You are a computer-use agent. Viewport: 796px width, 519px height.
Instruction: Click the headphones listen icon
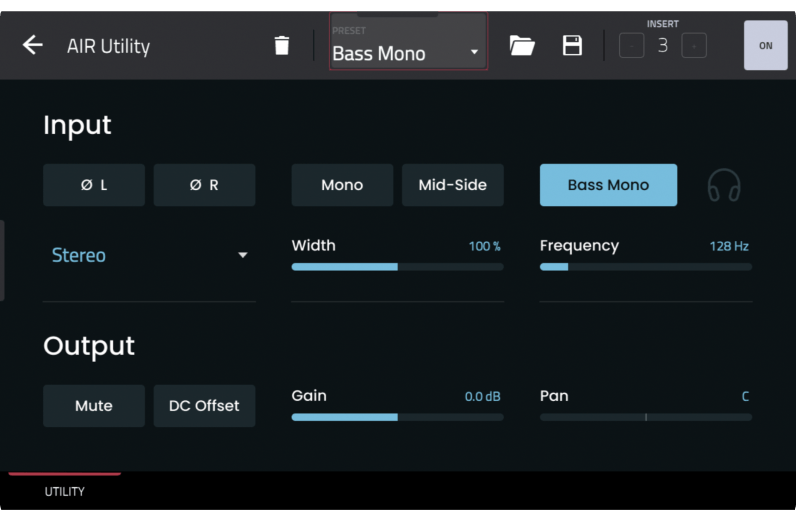tap(723, 185)
